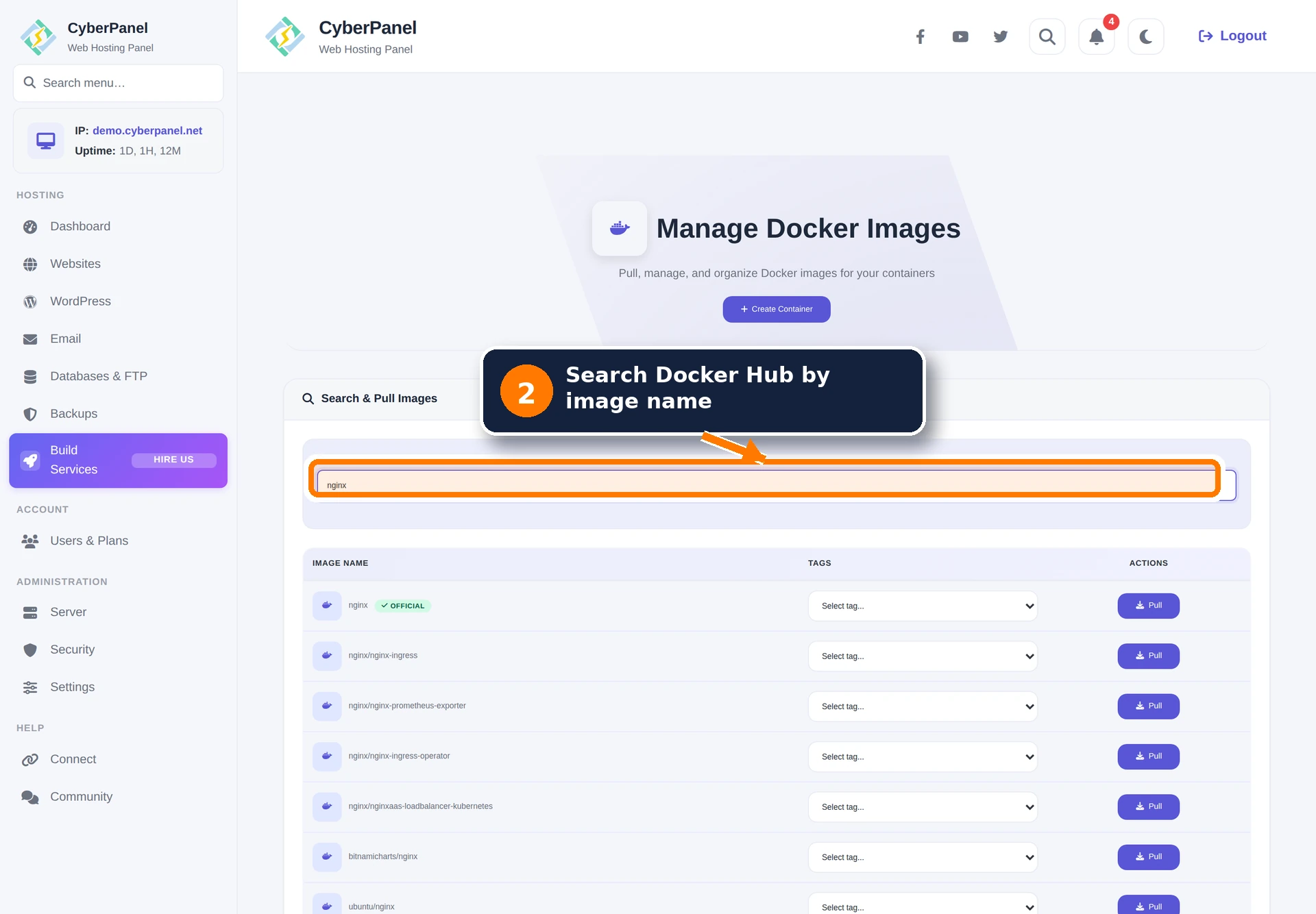The width and height of the screenshot is (1316, 914).
Task: Expand the Users & Plans menu
Action: [x=118, y=541]
